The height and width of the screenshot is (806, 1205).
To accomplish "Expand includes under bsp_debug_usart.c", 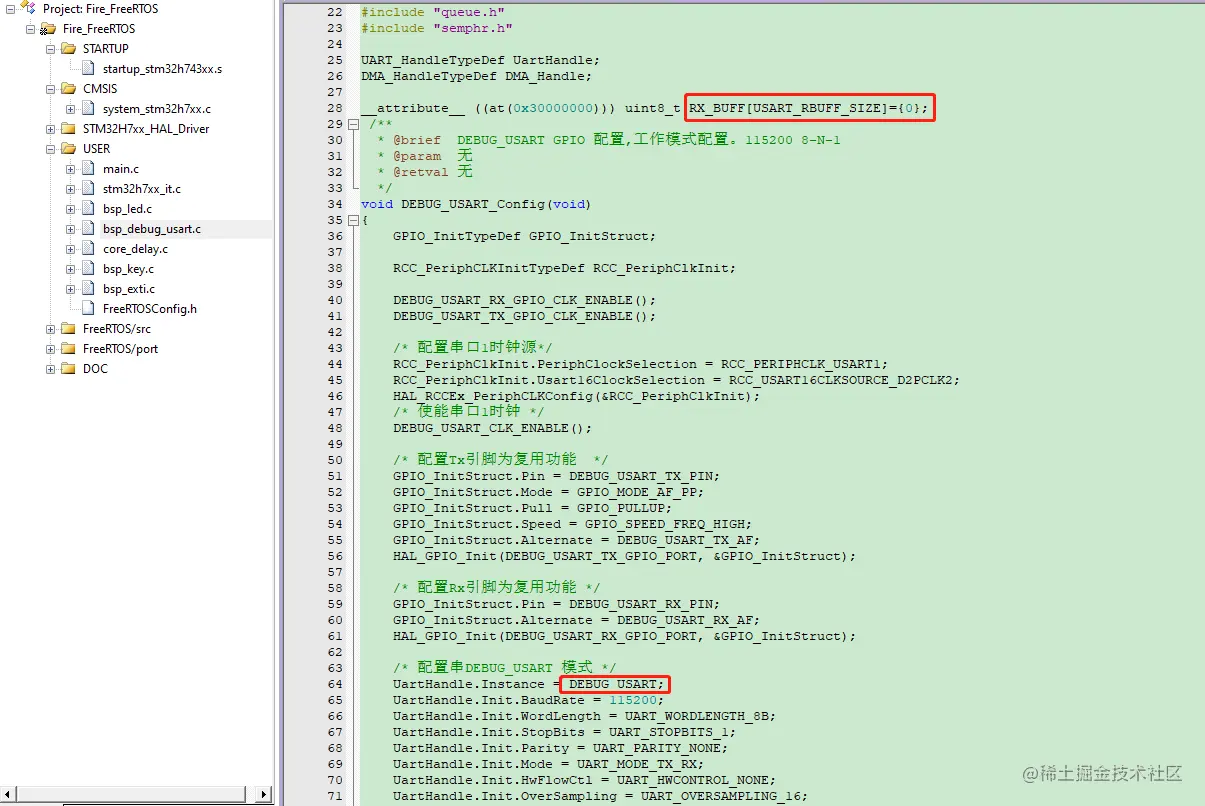I will point(71,229).
